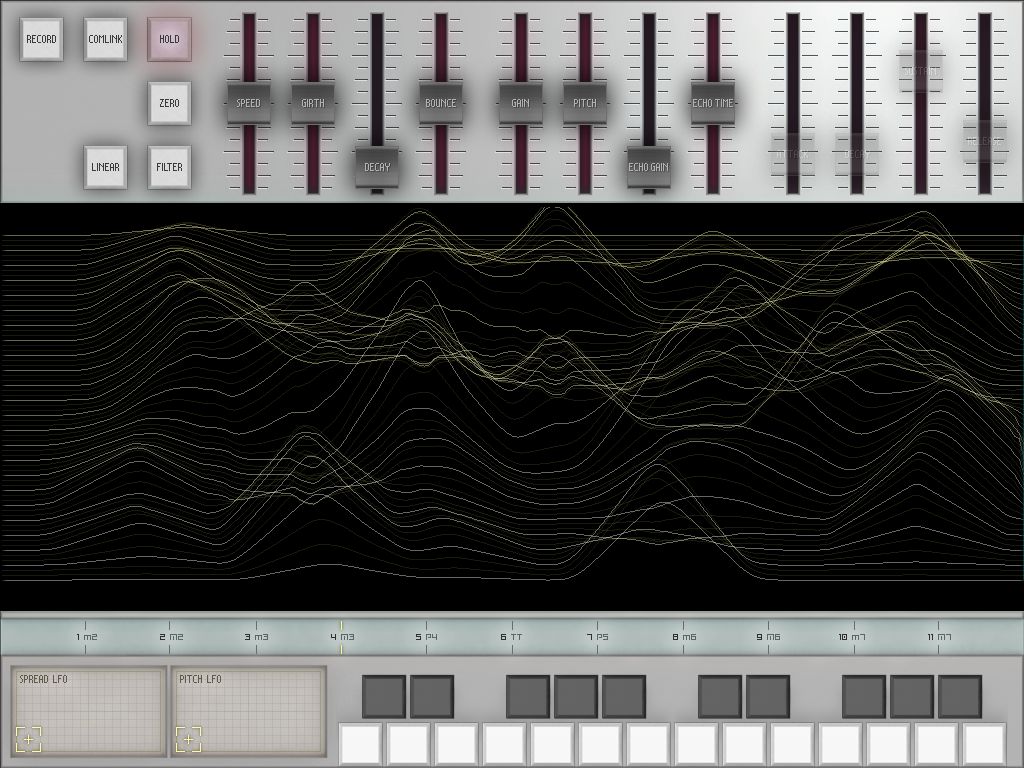Select the BOUNCE fader knob
The height and width of the screenshot is (768, 1024).
coord(440,103)
